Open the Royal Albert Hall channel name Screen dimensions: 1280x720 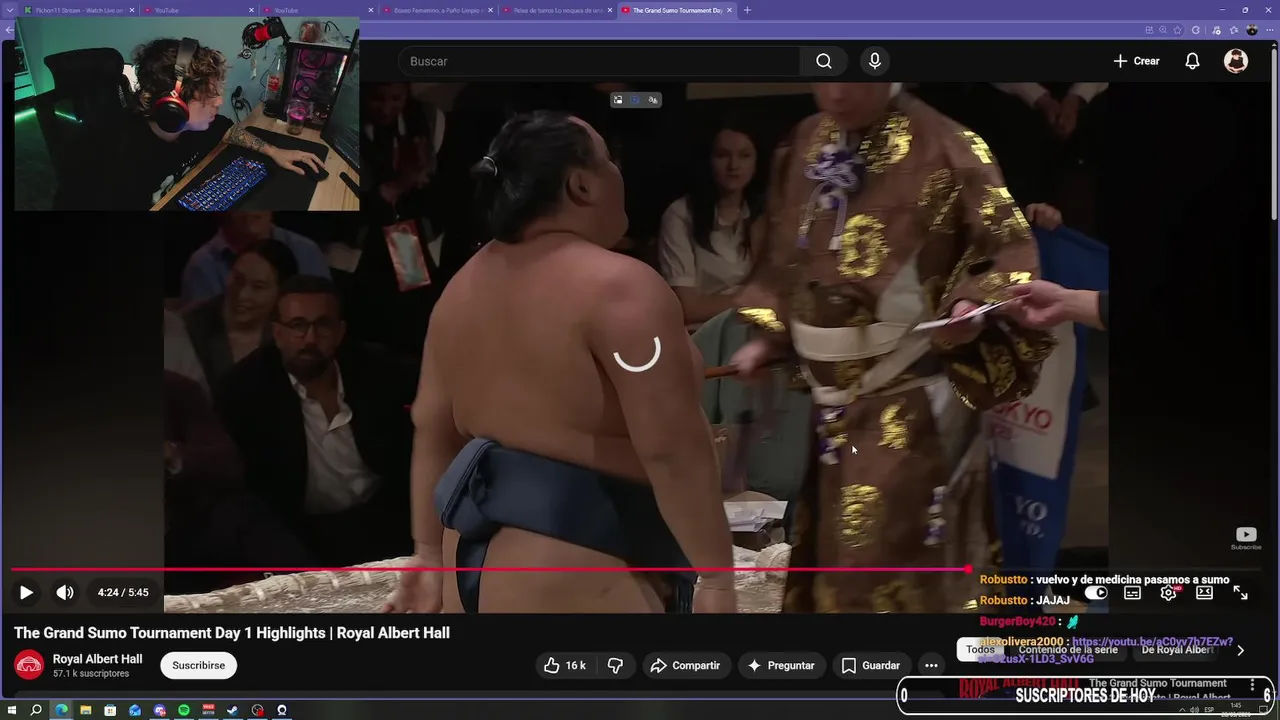(97, 659)
